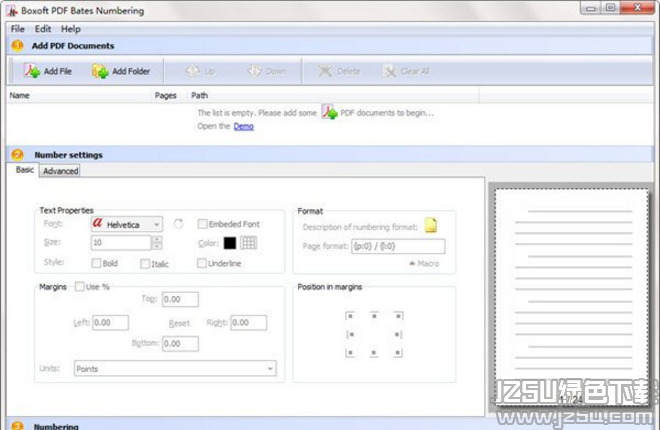
Task: Open the Edit menu
Action: 43,29
